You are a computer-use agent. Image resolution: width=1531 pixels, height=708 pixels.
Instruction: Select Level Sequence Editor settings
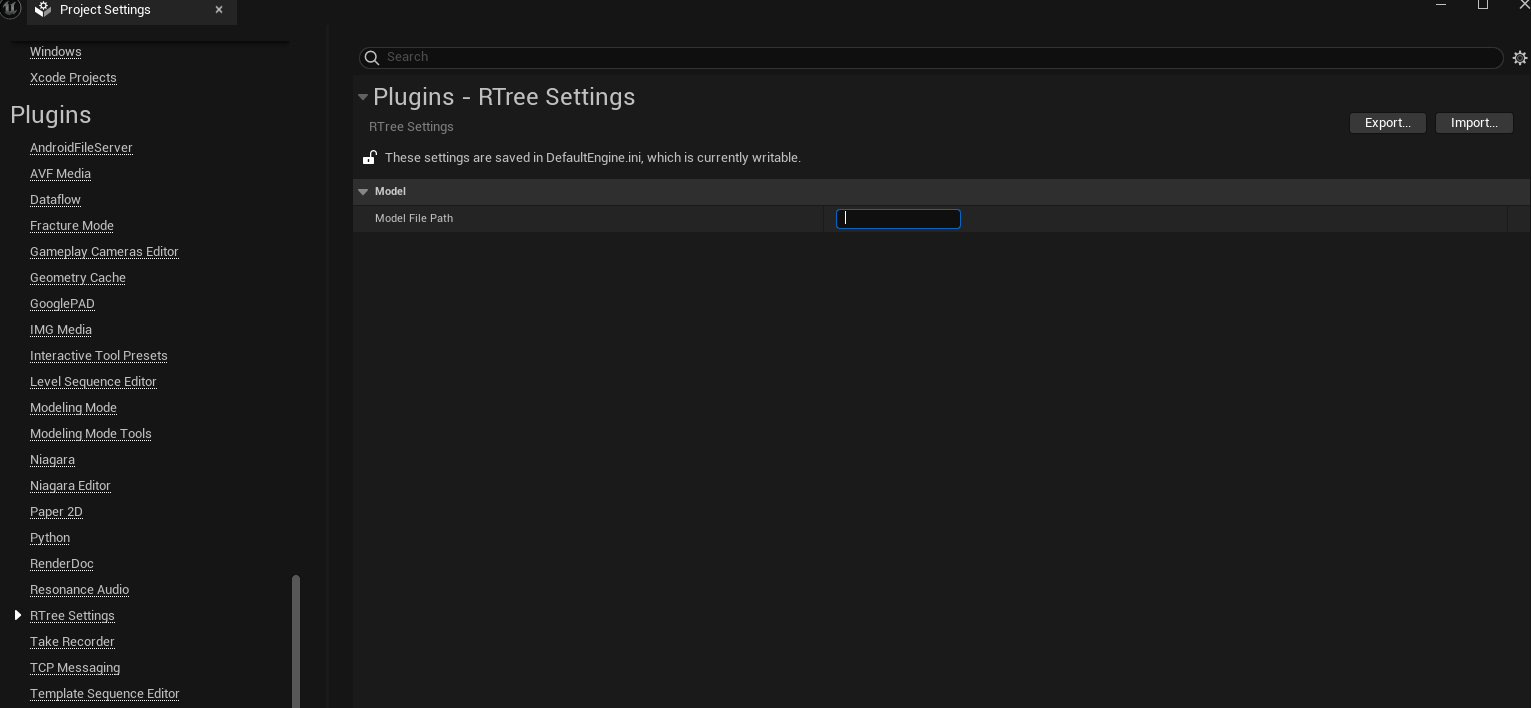(93, 382)
